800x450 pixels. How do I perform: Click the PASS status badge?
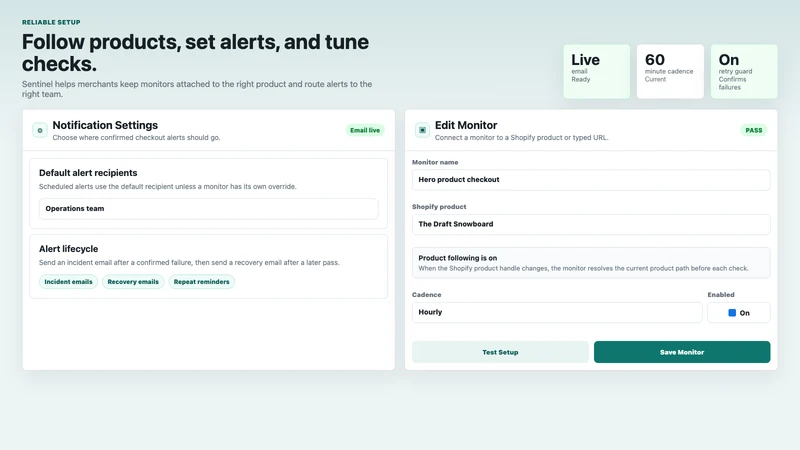point(754,130)
